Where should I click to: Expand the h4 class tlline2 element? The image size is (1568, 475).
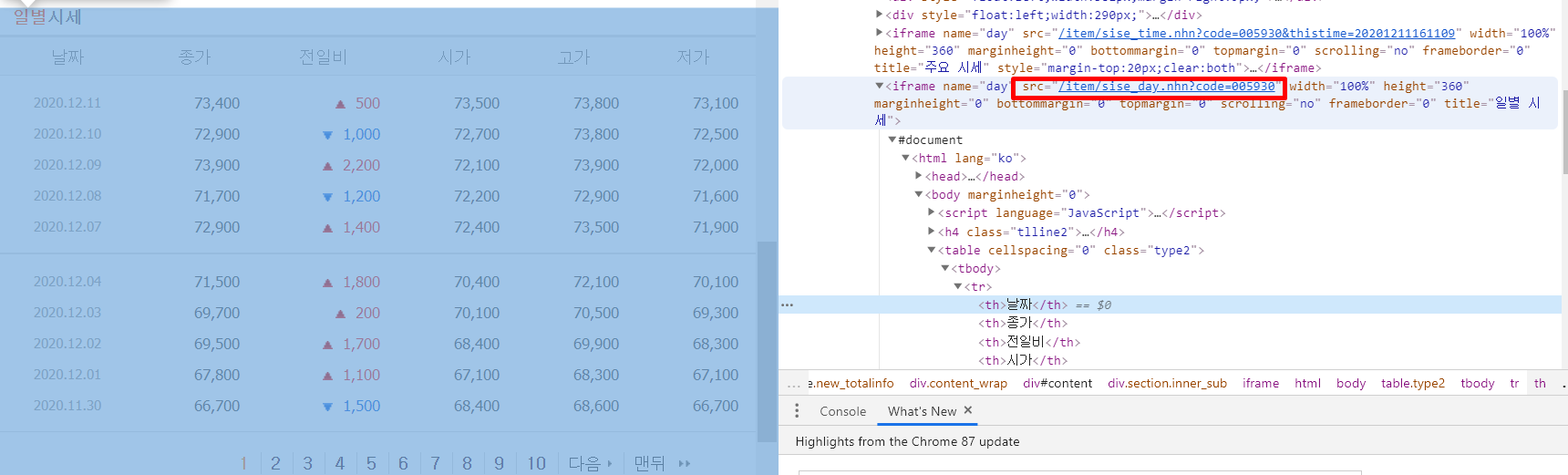click(x=931, y=232)
